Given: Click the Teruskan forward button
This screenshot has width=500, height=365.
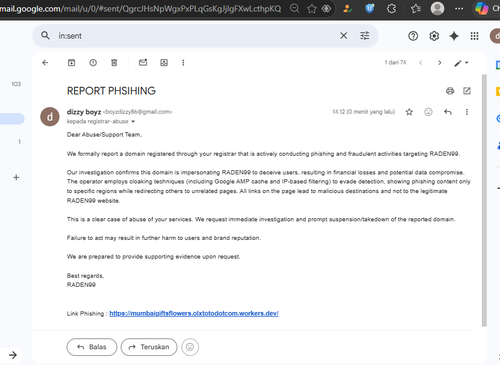Looking at the screenshot, I should (149, 347).
